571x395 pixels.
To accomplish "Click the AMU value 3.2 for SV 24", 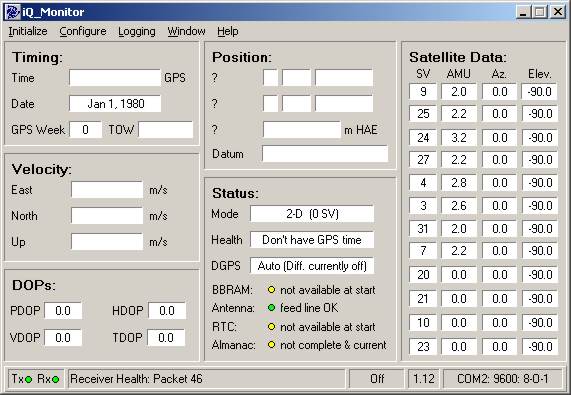I will tap(459, 138).
